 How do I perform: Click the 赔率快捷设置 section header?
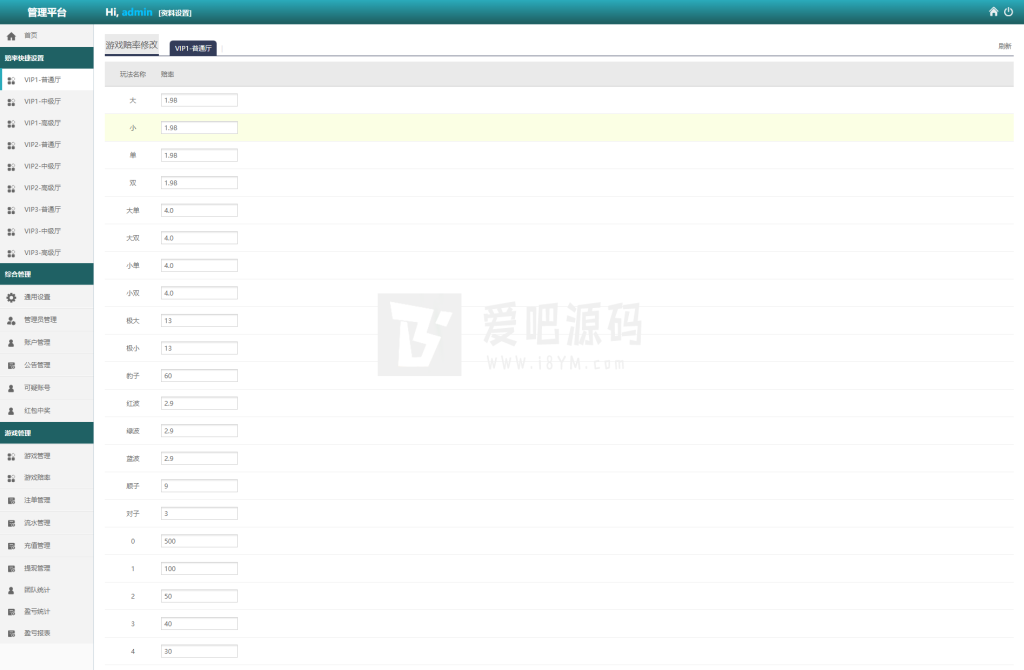click(x=46, y=57)
